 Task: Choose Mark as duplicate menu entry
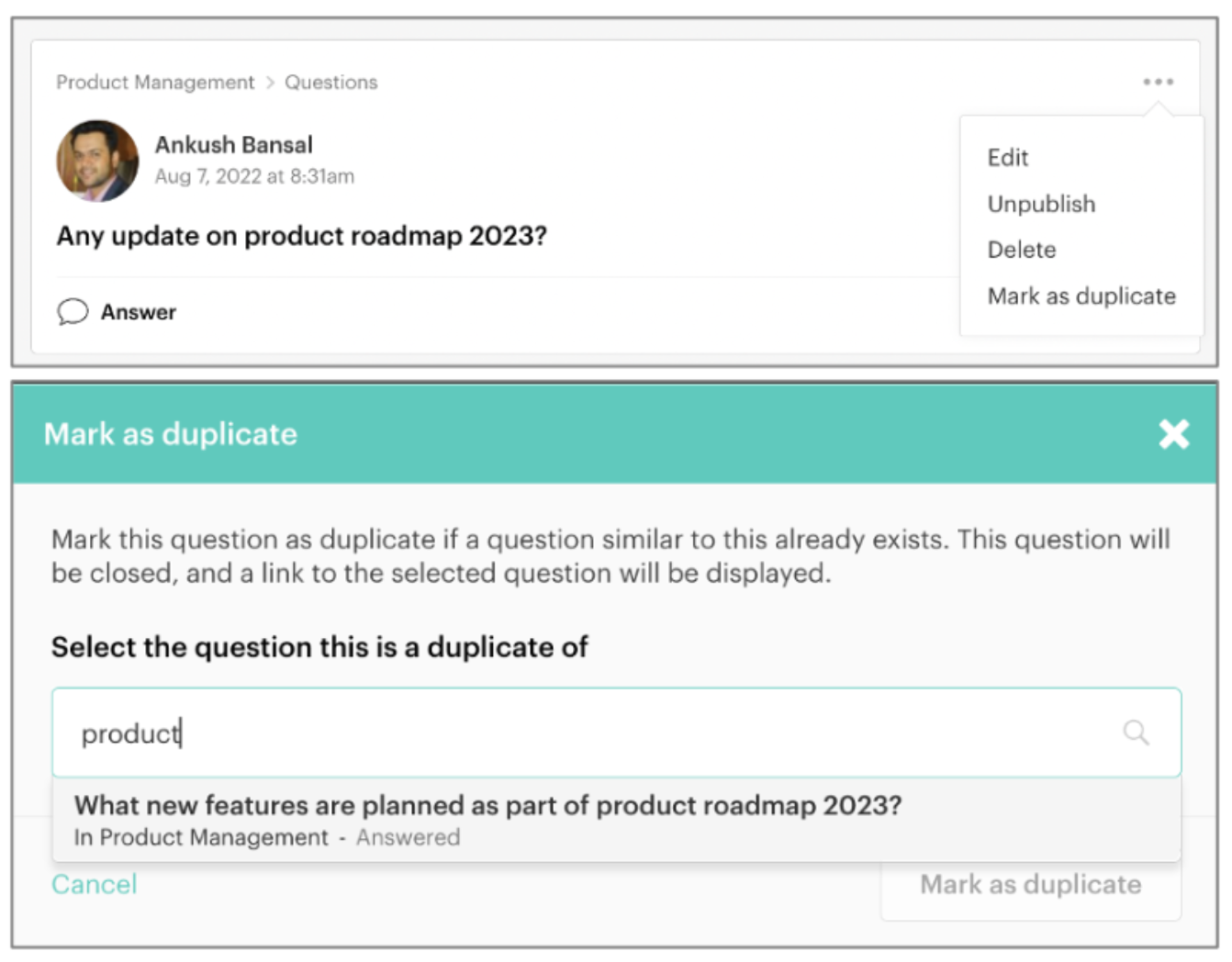pos(1081,296)
